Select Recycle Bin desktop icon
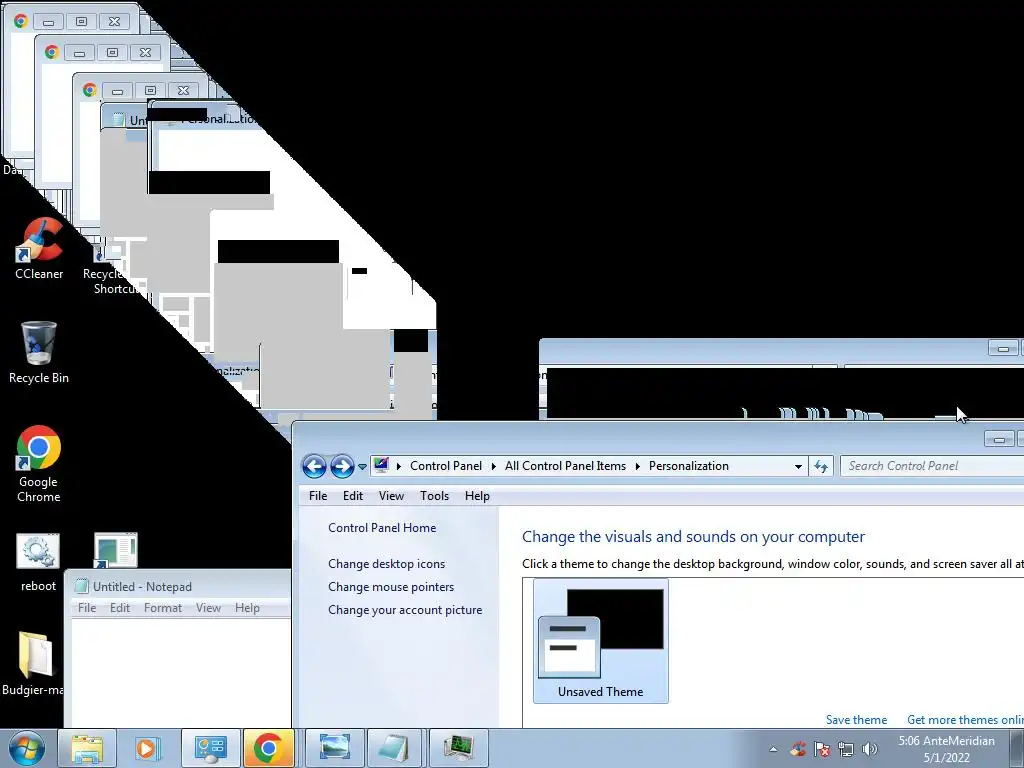 coord(39,353)
